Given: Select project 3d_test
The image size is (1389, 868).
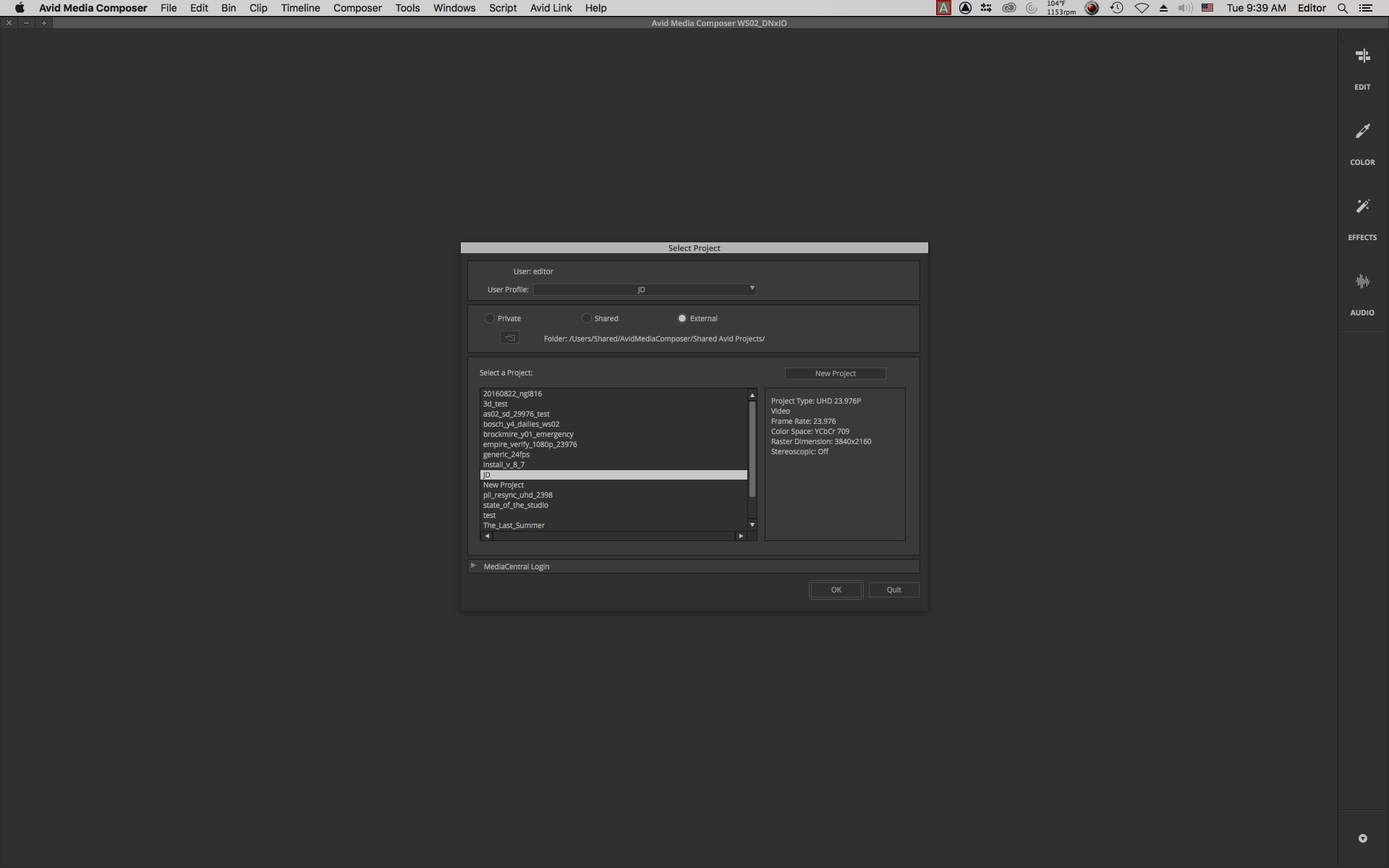Looking at the screenshot, I should point(613,404).
